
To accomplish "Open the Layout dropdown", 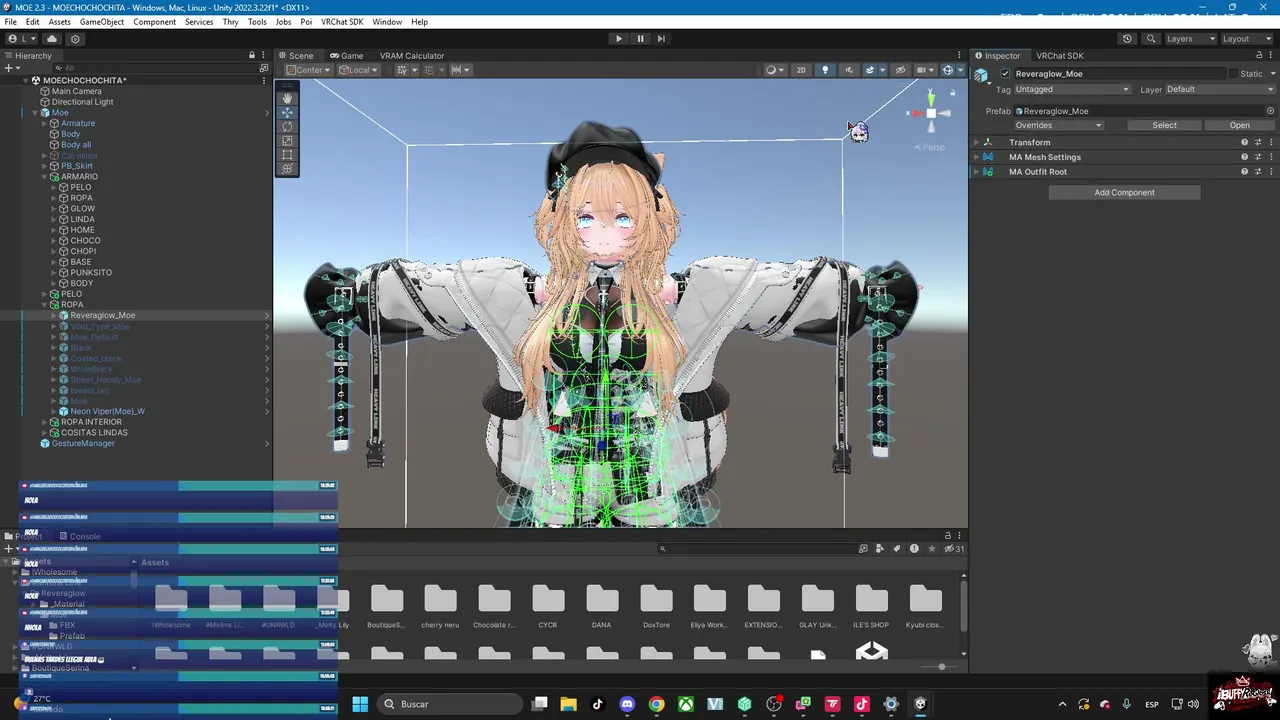I will pos(1246,39).
